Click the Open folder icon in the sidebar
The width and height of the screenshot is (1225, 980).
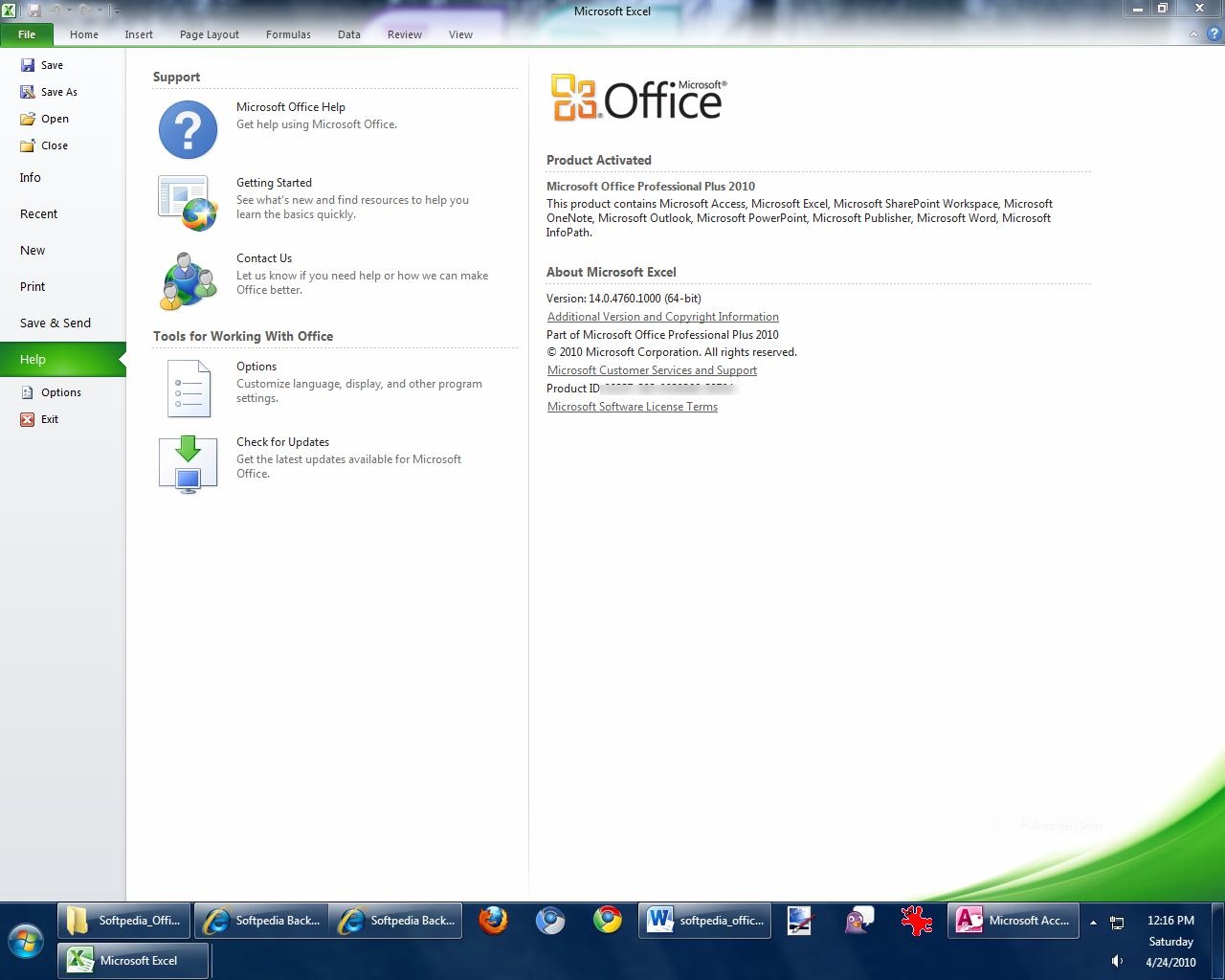click(28, 119)
